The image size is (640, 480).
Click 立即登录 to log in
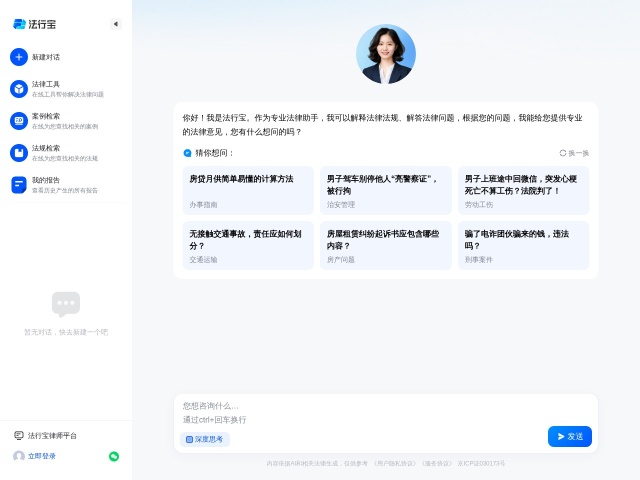[x=42, y=456]
